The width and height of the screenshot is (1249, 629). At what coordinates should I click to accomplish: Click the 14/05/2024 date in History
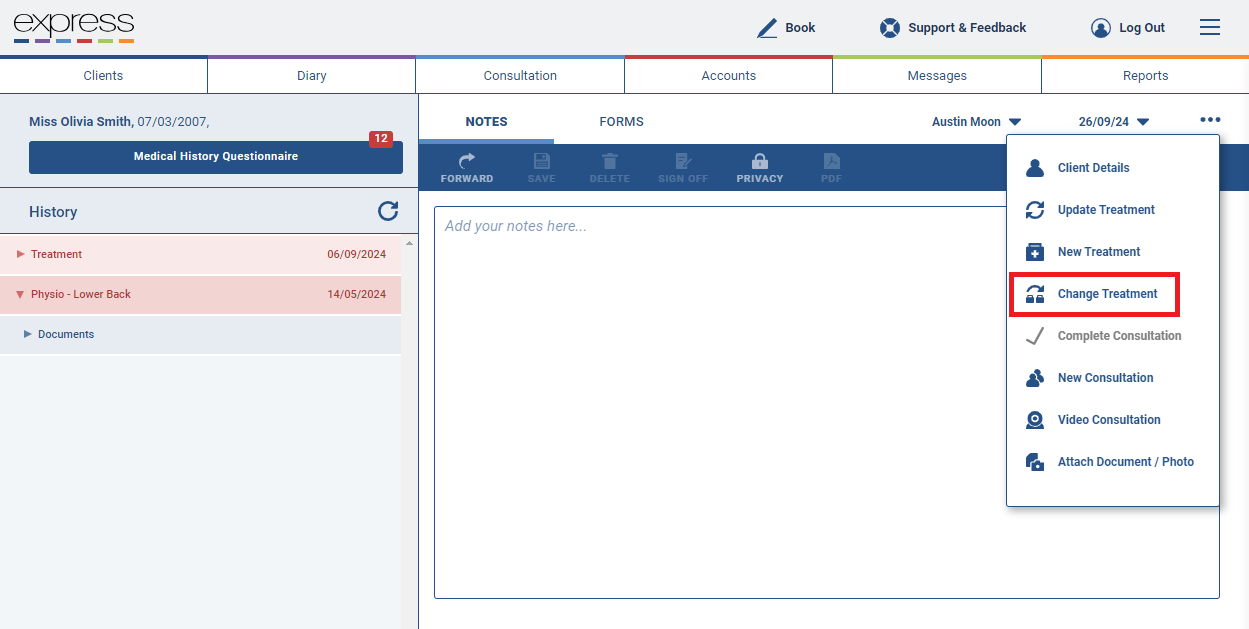coord(356,295)
